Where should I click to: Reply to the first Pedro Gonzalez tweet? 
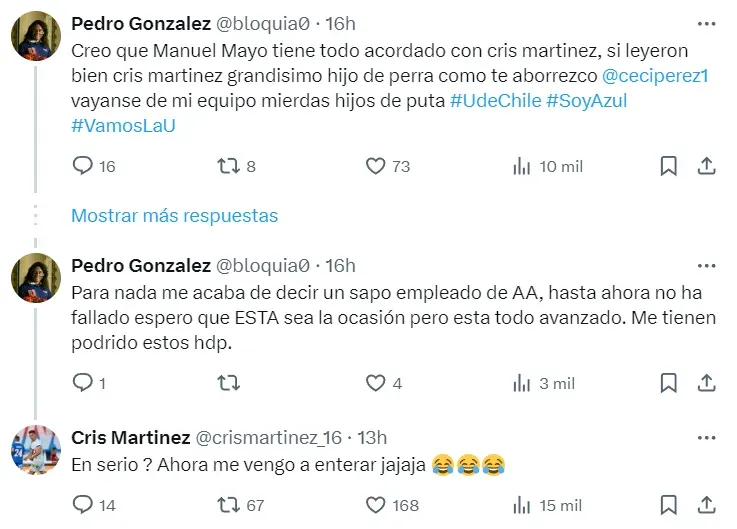click(83, 166)
